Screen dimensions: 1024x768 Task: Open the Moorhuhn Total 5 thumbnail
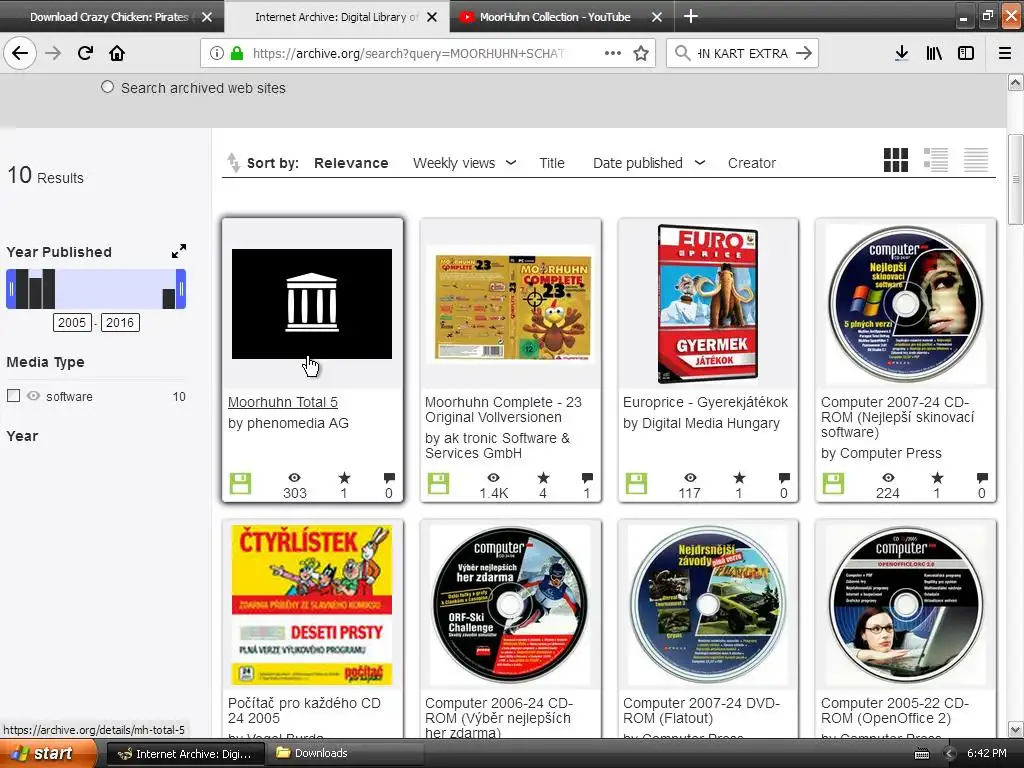tap(312, 304)
